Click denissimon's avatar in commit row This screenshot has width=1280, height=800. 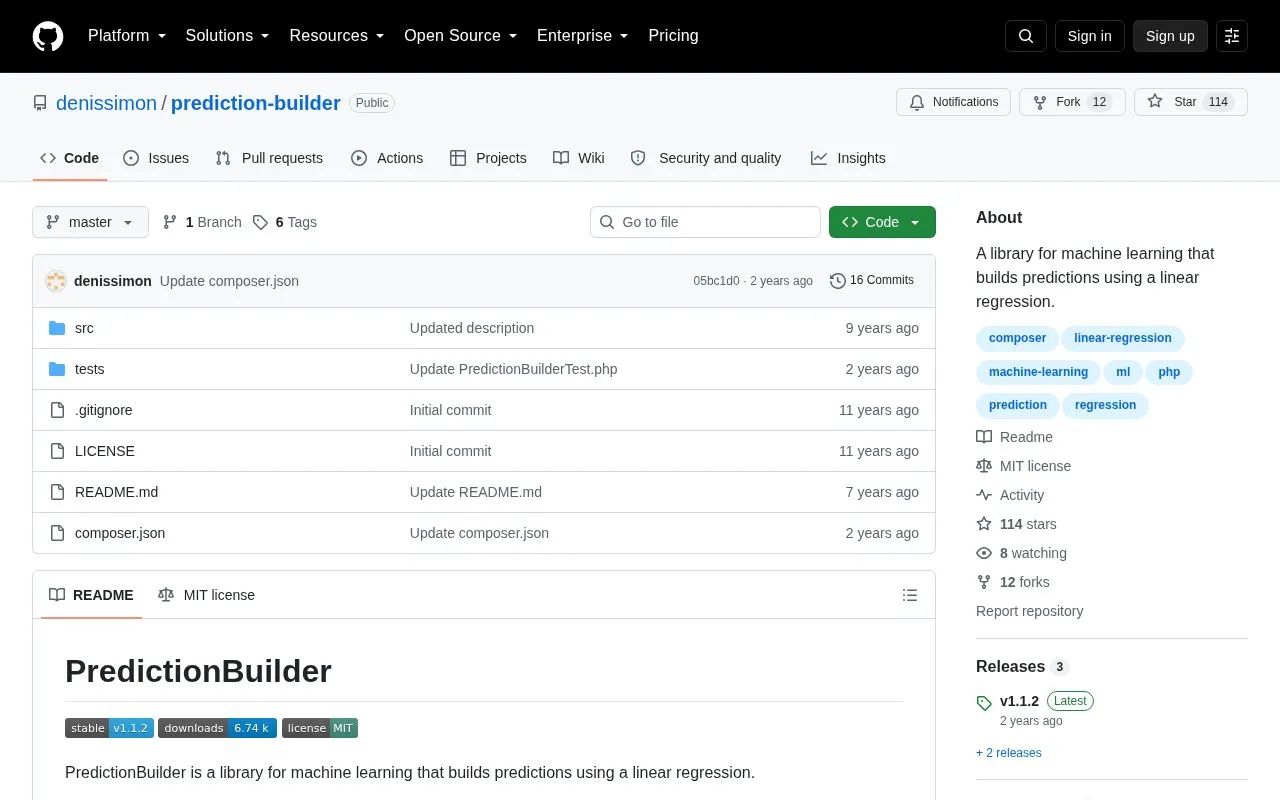56,281
